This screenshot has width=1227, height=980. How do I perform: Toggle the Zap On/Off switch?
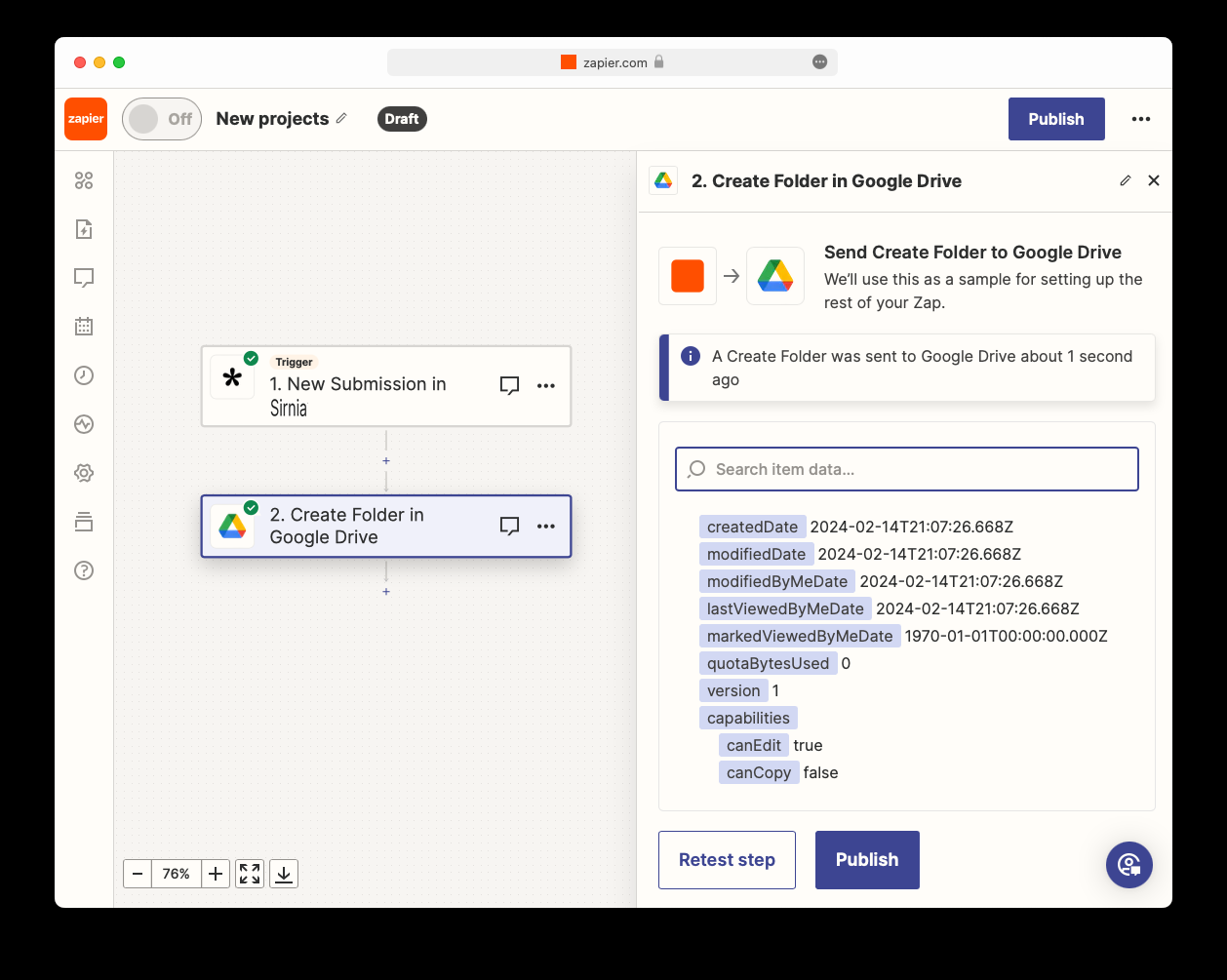click(162, 119)
